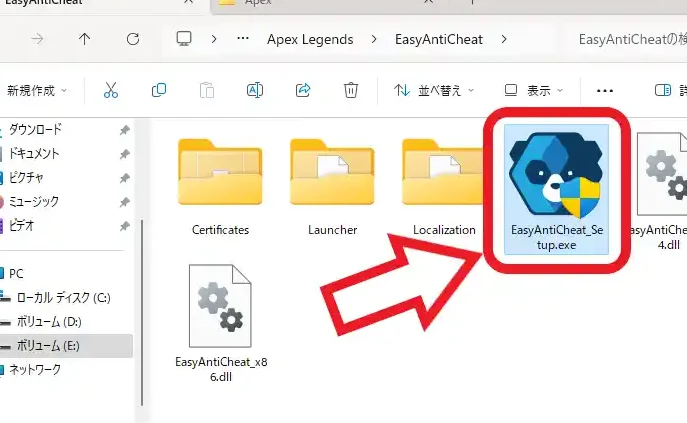
Task: Click EasyAntiCheat breadcrumb
Action: point(439,39)
